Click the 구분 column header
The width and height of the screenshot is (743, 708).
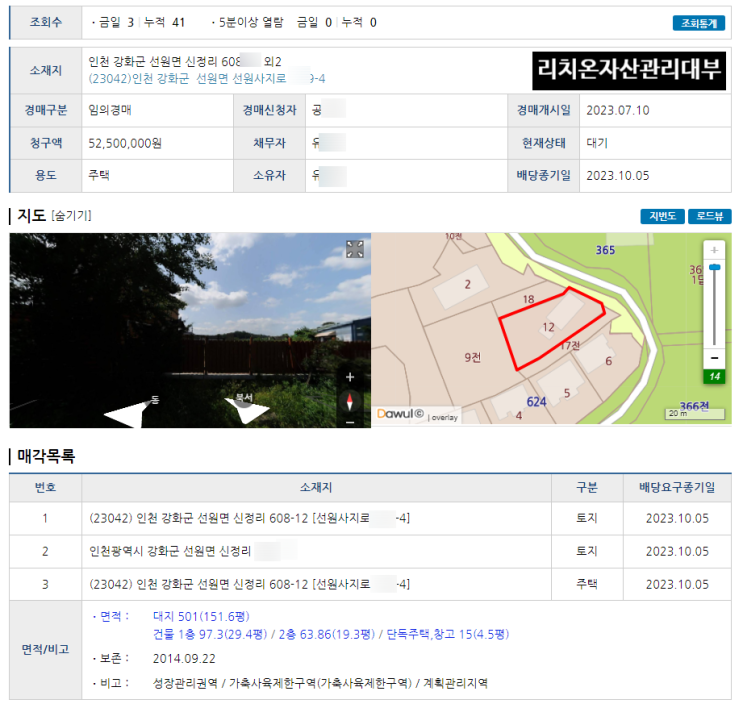587,487
